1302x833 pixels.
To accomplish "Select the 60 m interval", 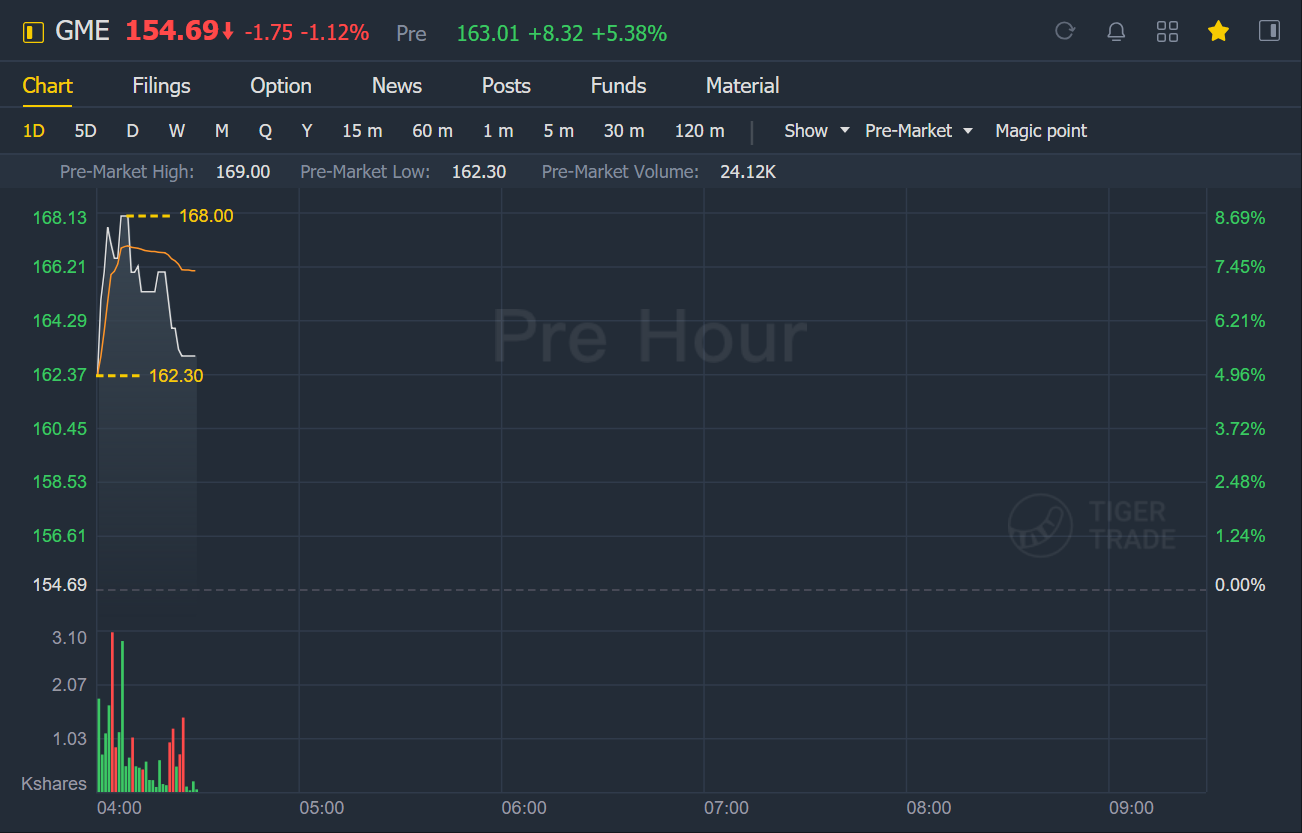I will [432, 131].
